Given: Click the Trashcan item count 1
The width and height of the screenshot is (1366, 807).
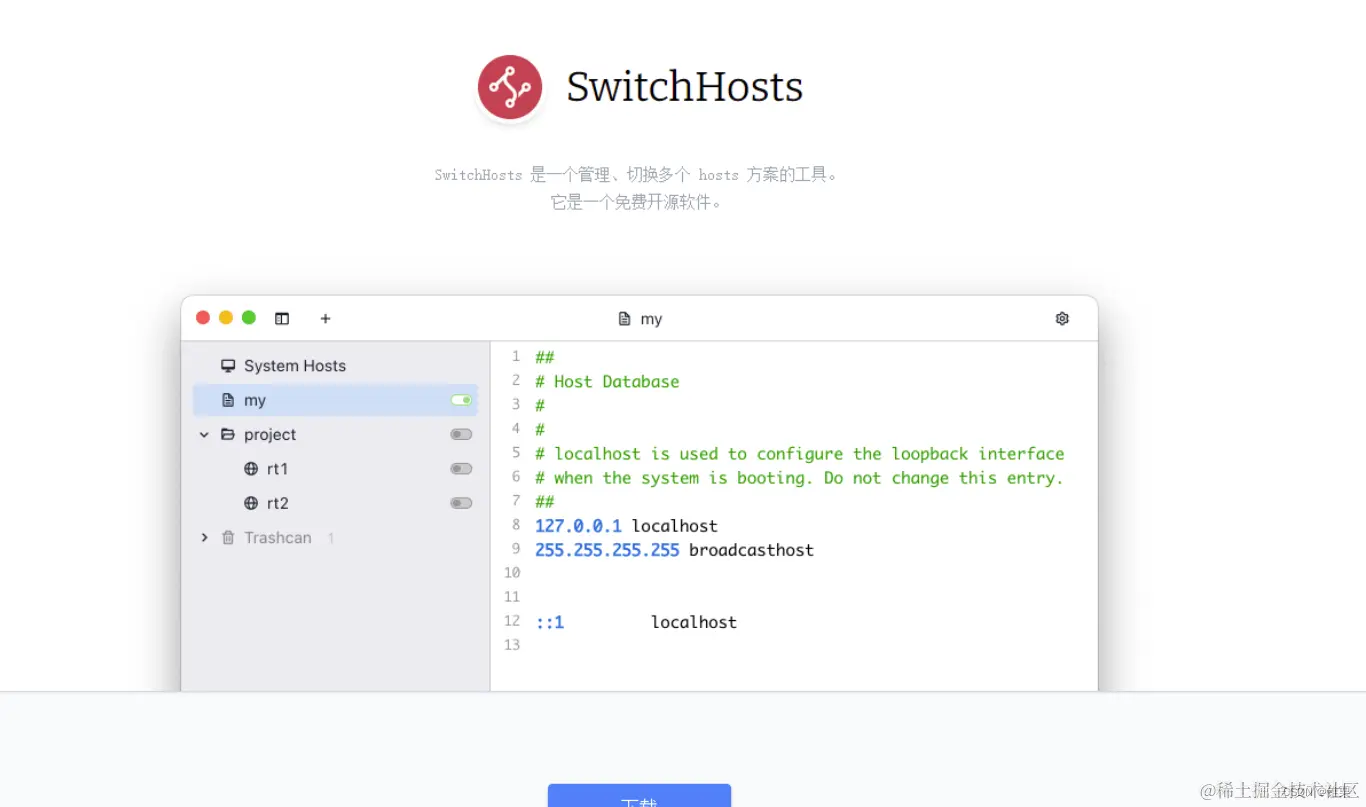Looking at the screenshot, I should 331,538.
